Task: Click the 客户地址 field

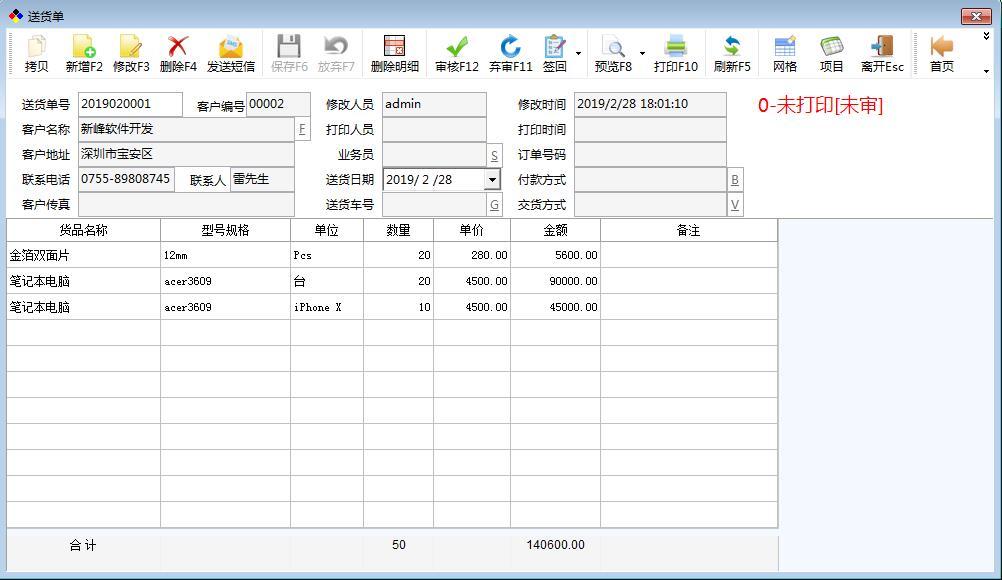Action: tap(186, 155)
